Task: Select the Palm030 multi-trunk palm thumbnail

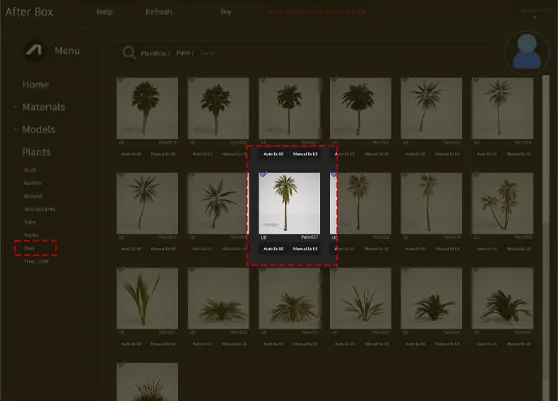Action: coord(502,204)
